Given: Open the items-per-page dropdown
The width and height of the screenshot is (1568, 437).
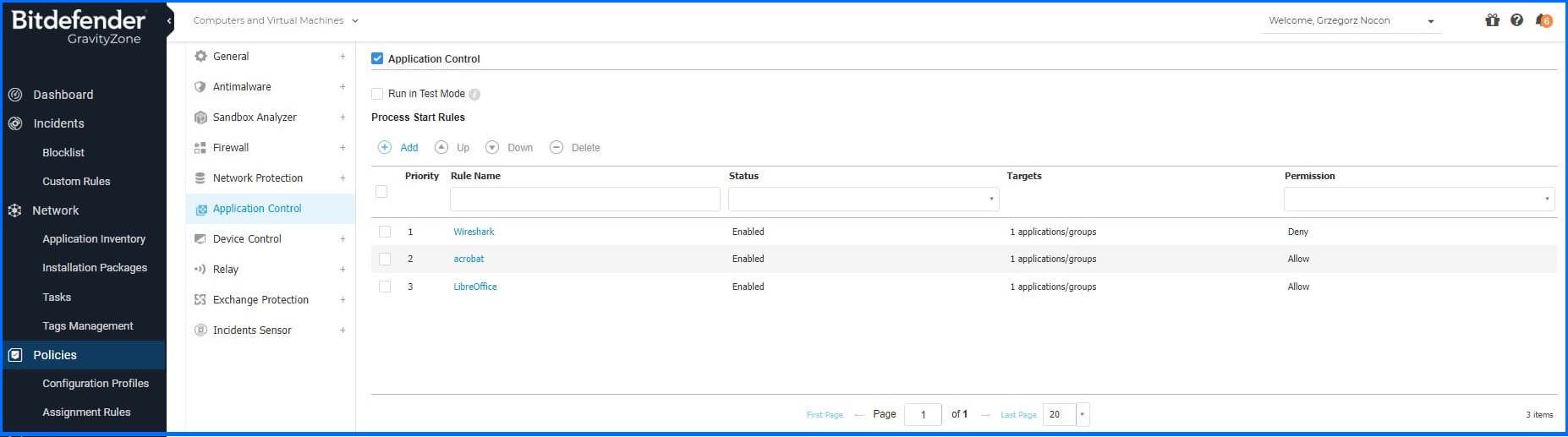Looking at the screenshot, I should tap(1082, 414).
